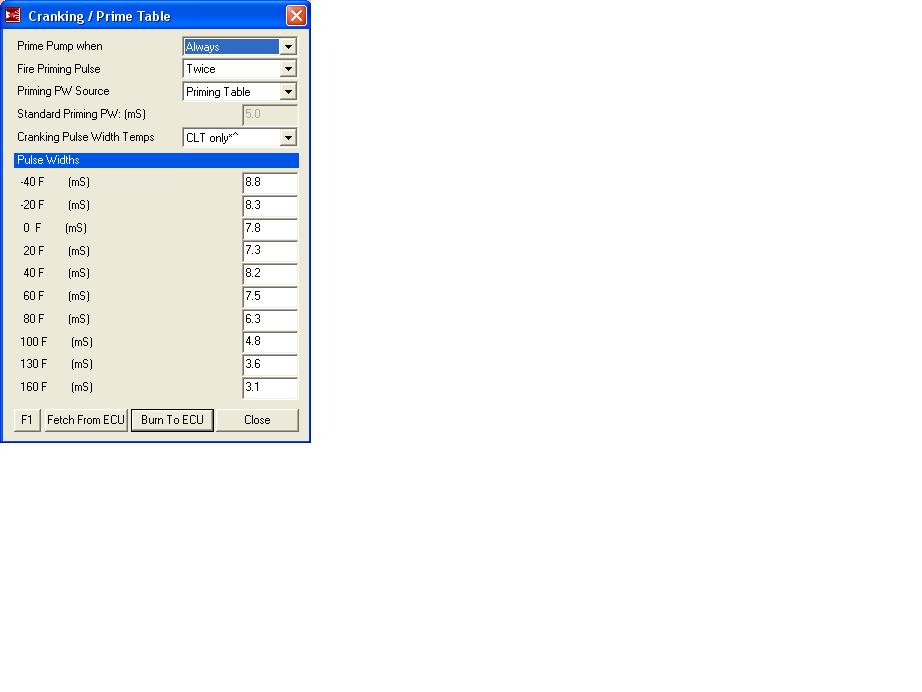Select the 160 F pulse width field
The height and width of the screenshot is (692, 922).
pos(270,389)
